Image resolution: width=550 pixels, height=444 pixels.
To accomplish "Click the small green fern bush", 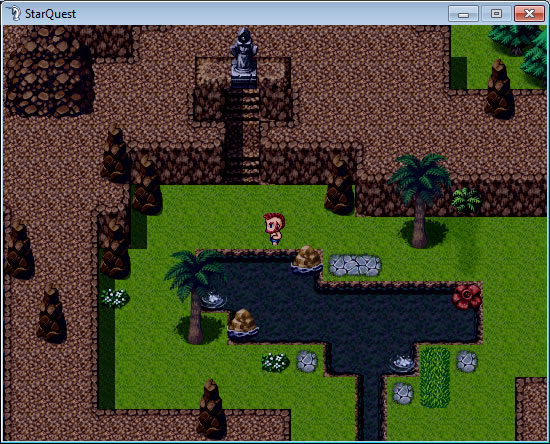I will click(466, 200).
